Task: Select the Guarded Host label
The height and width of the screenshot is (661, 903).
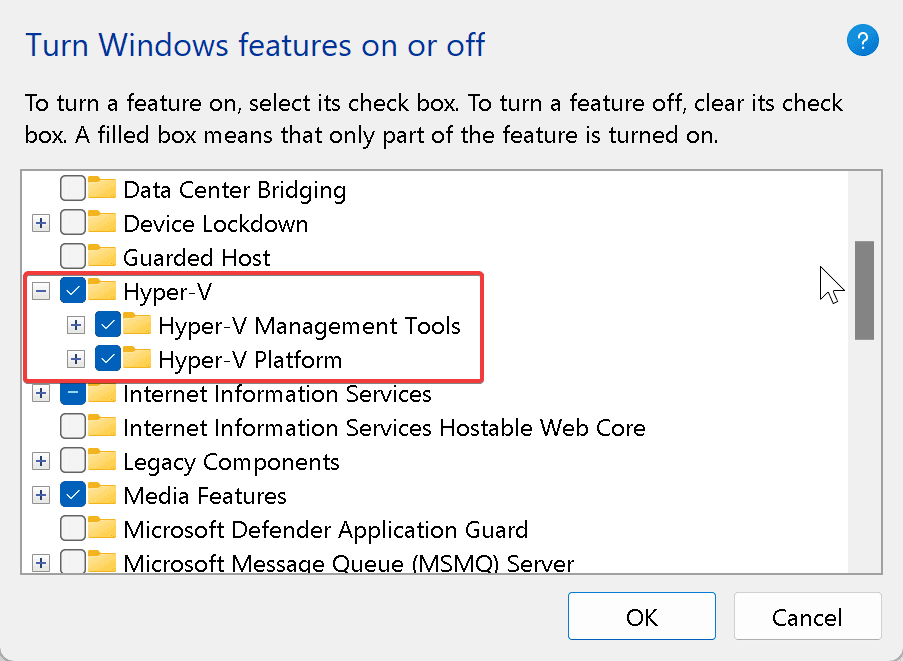Action: click(196, 257)
